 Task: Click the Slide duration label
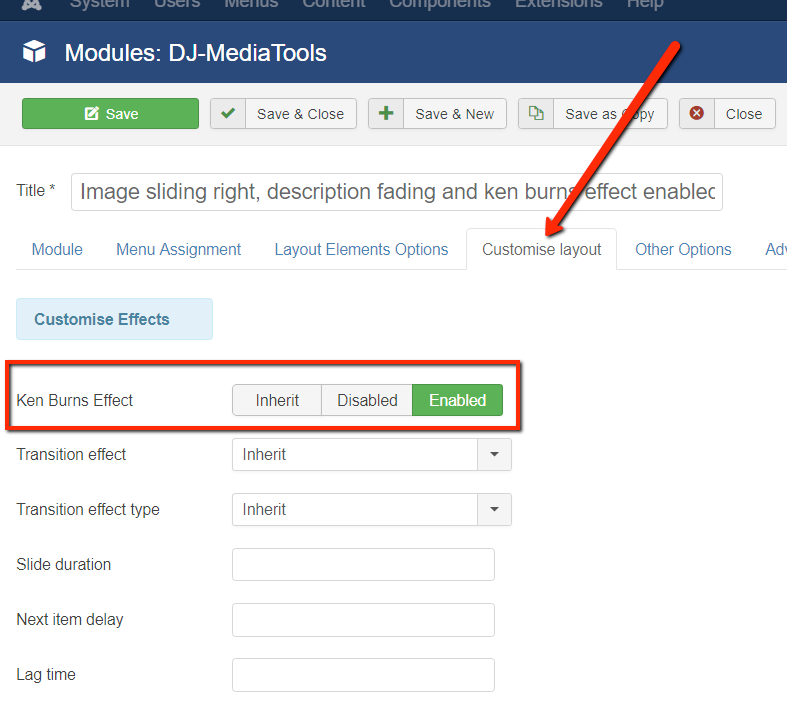(x=63, y=564)
